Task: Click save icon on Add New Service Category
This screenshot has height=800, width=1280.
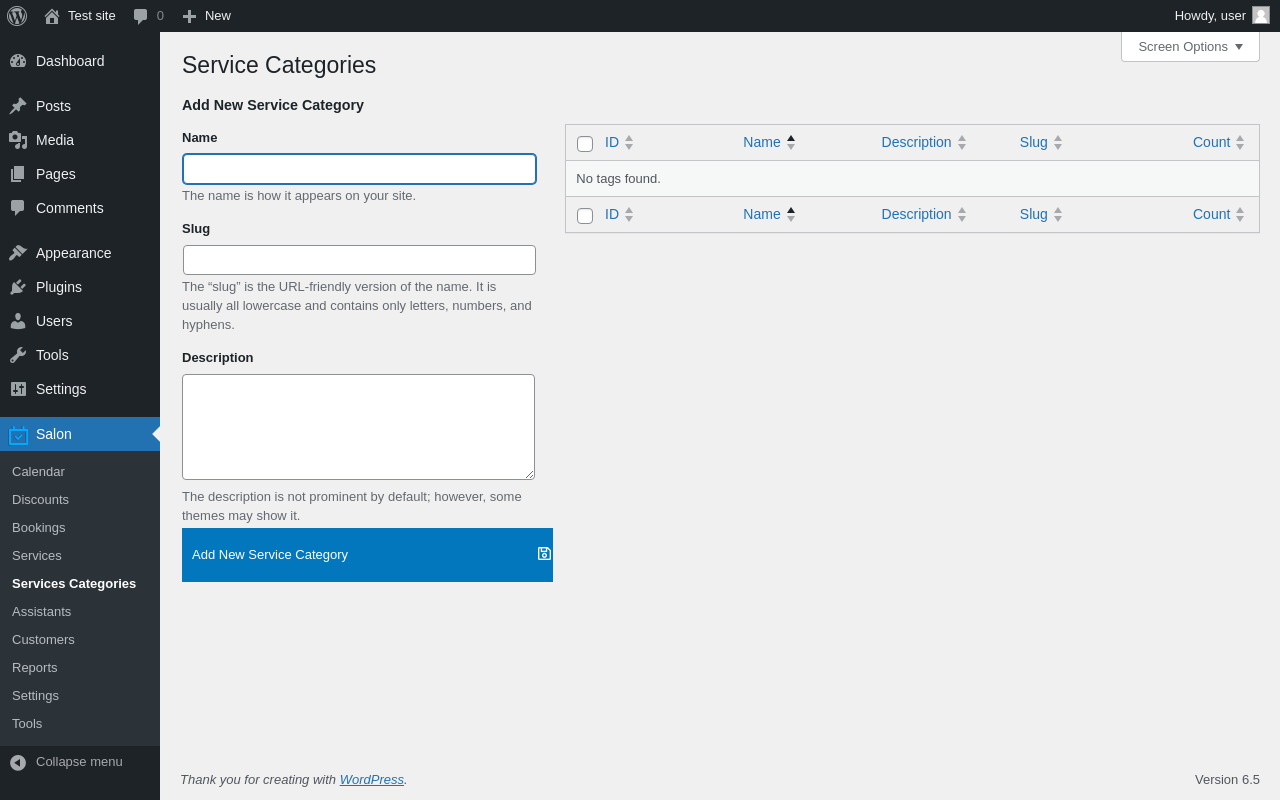Action: coord(544,554)
